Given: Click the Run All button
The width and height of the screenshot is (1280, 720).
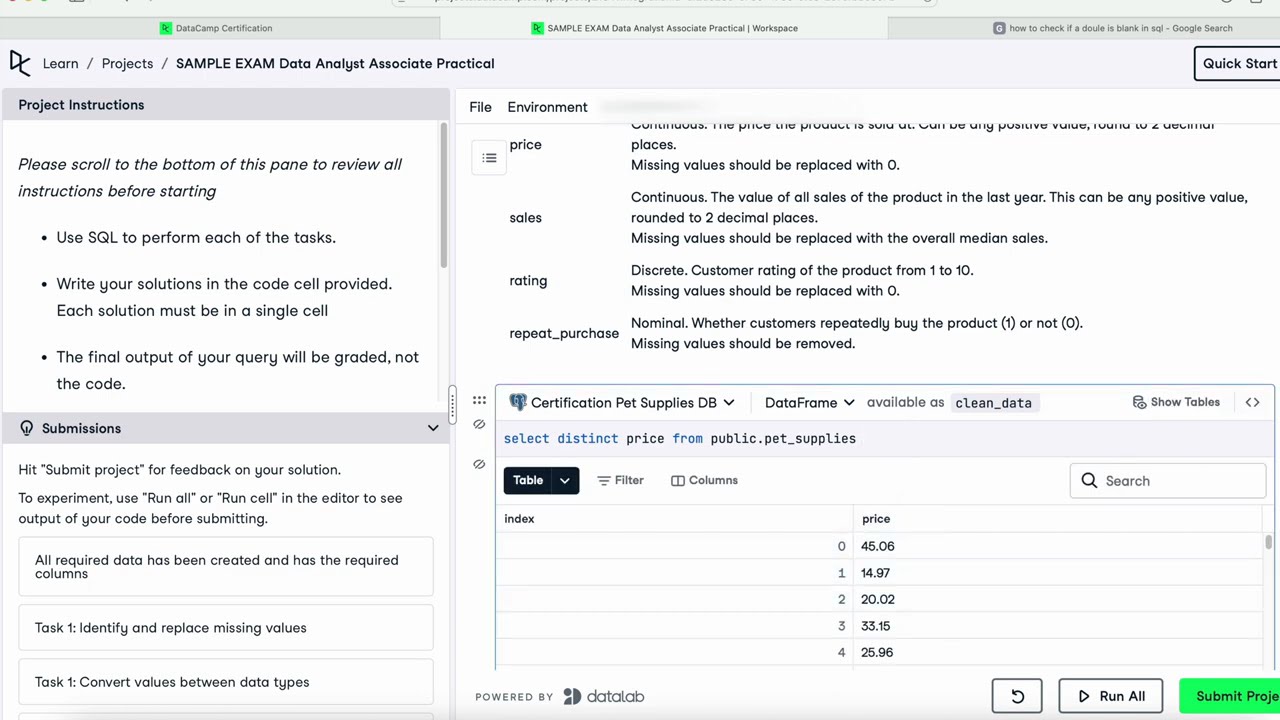Looking at the screenshot, I should click(1110, 696).
